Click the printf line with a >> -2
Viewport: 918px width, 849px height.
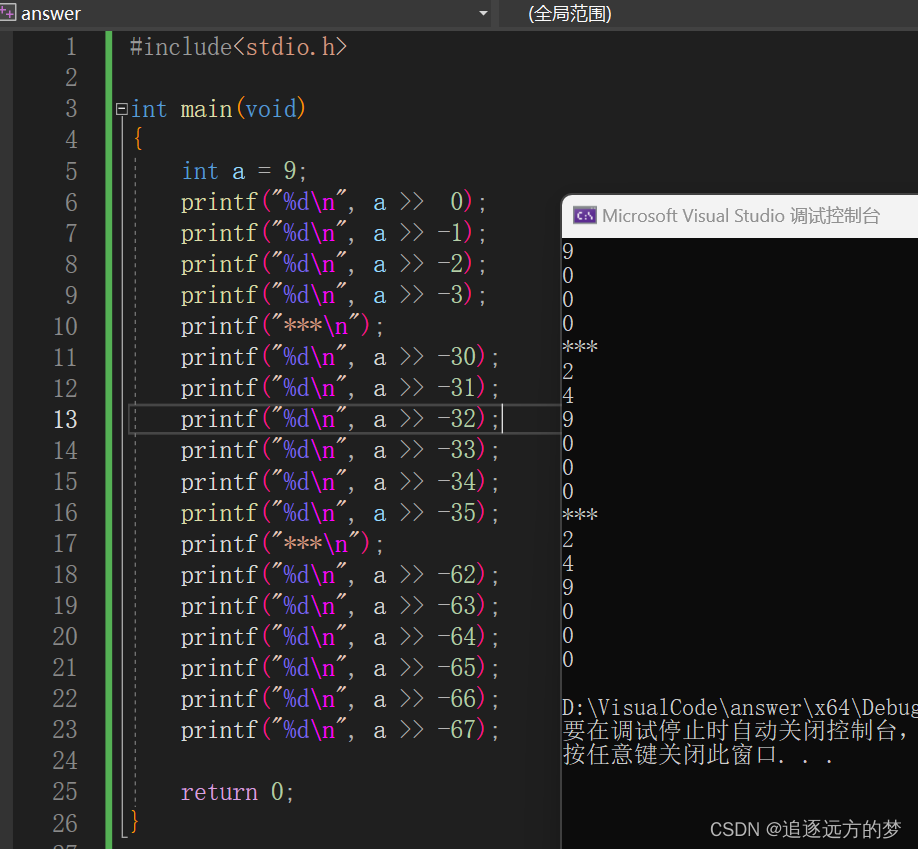pyautogui.click(x=333, y=265)
